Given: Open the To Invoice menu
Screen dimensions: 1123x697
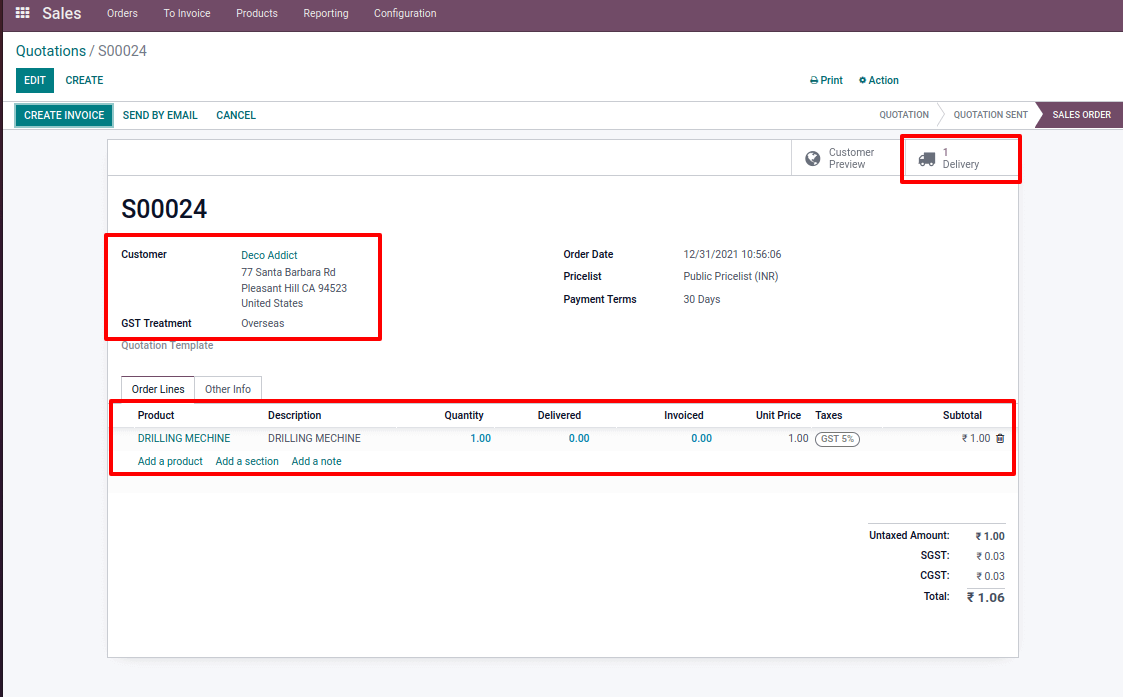Looking at the screenshot, I should click(x=187, y=13).
